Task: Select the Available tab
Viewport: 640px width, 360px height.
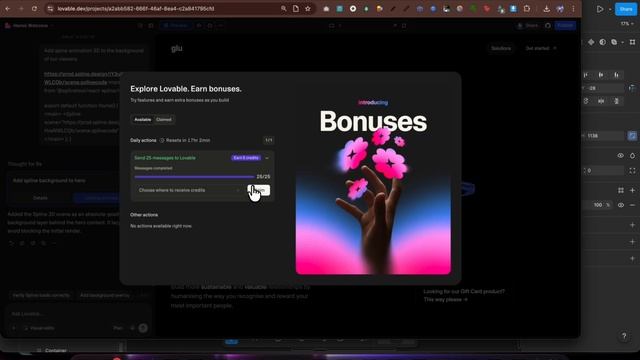Action: tap(142, 120)
